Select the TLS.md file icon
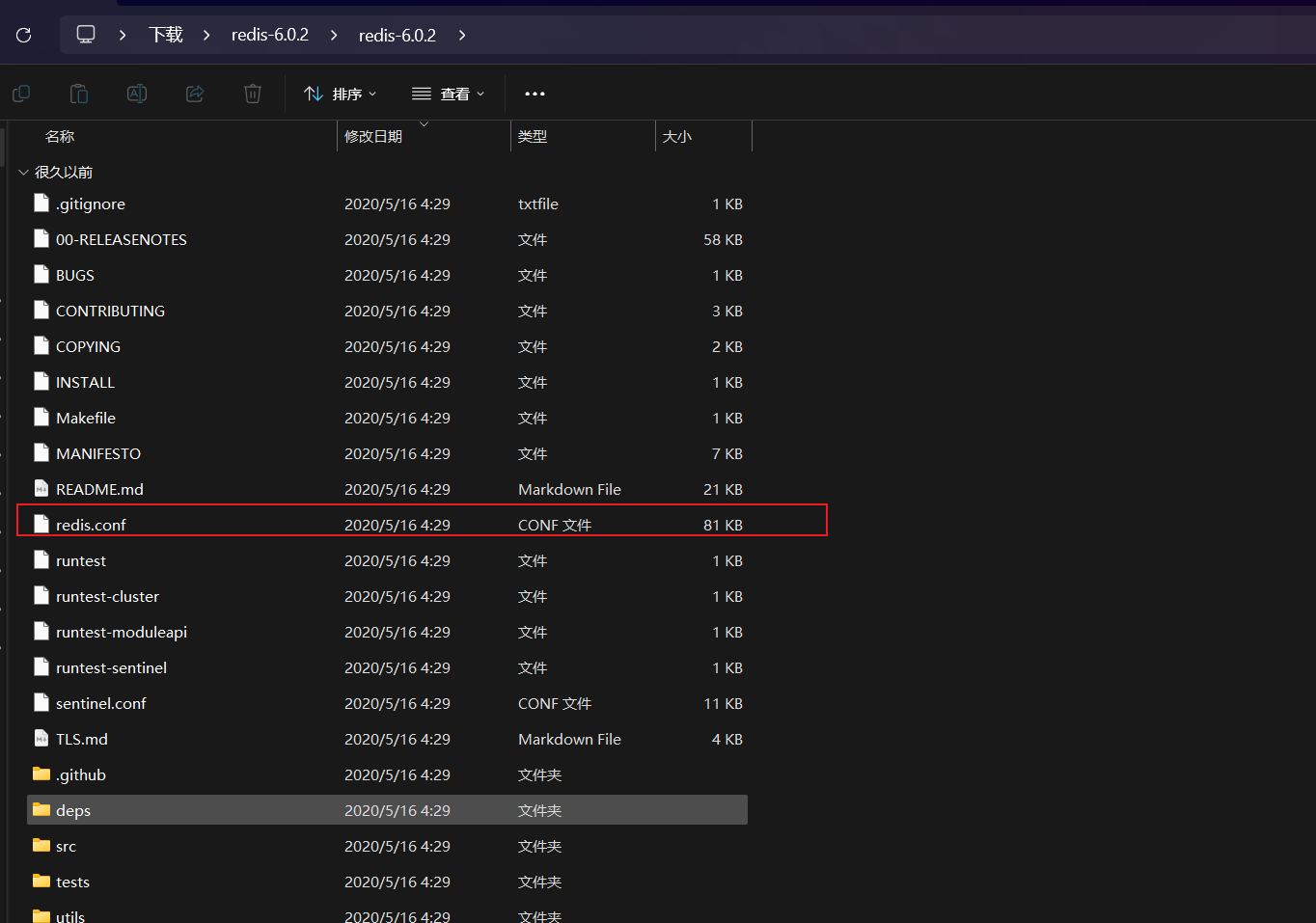1316x923 pixels. [41, 738]
